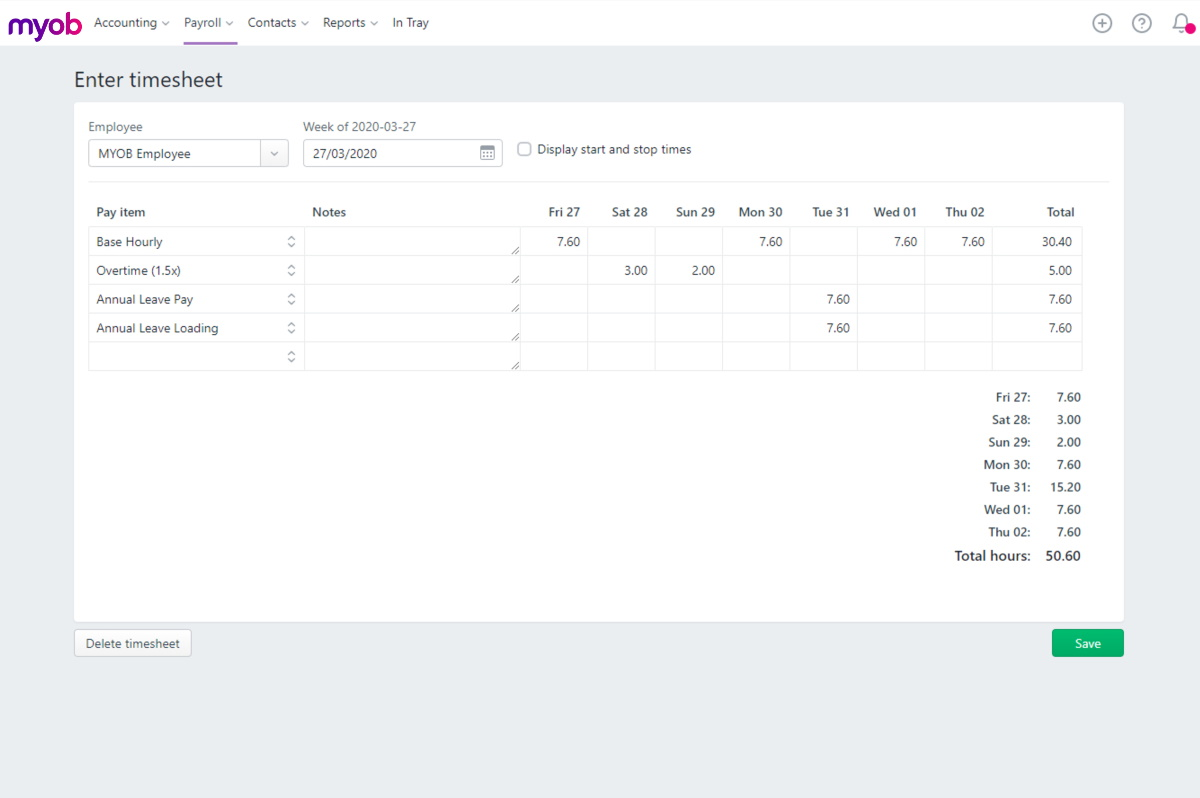This screenshot has width=1200, height=798.
Task: Select the Base Hourly pay item field
Action: point(196,242)
